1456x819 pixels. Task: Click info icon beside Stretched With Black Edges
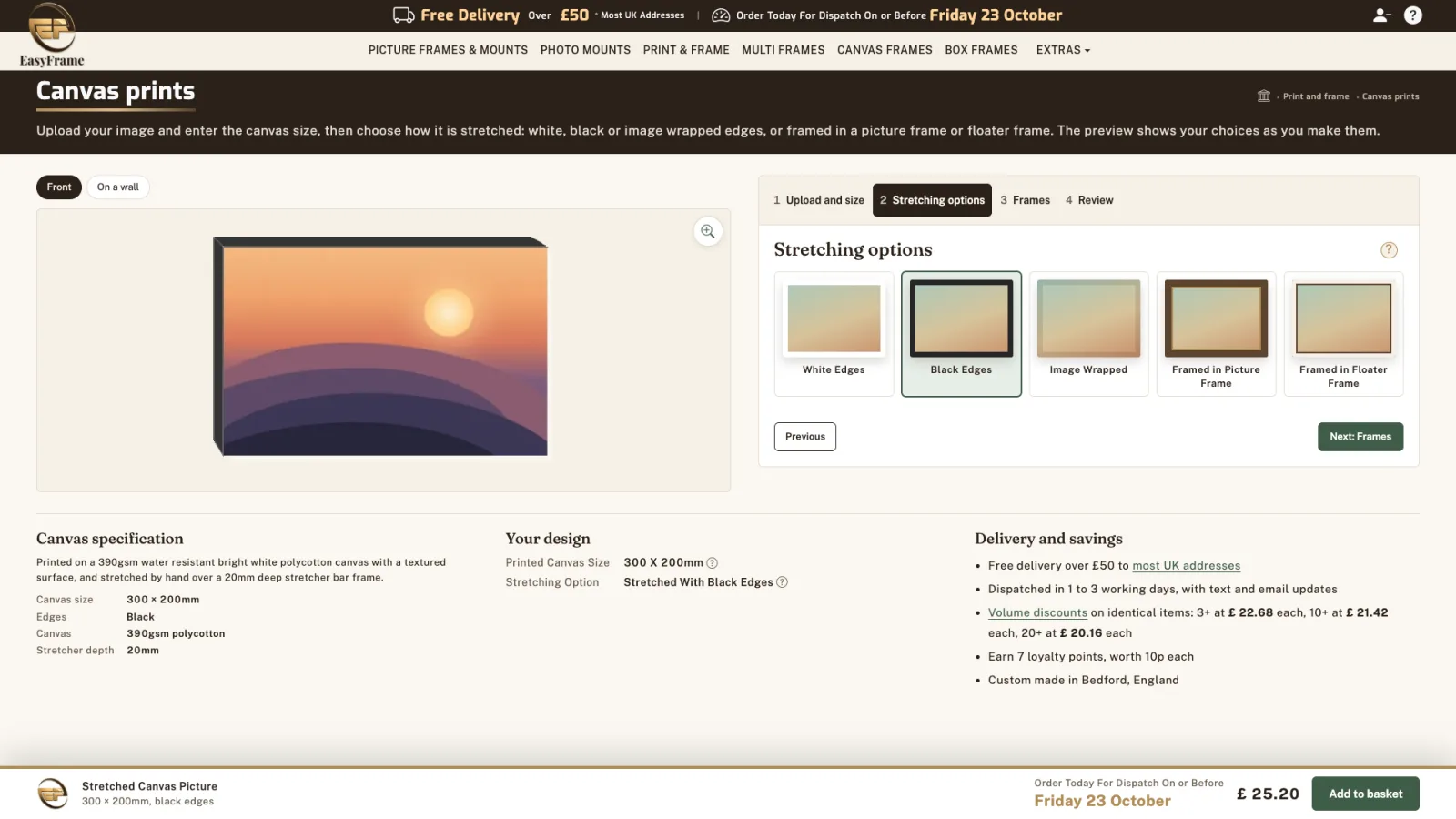(x=782, y=582)
